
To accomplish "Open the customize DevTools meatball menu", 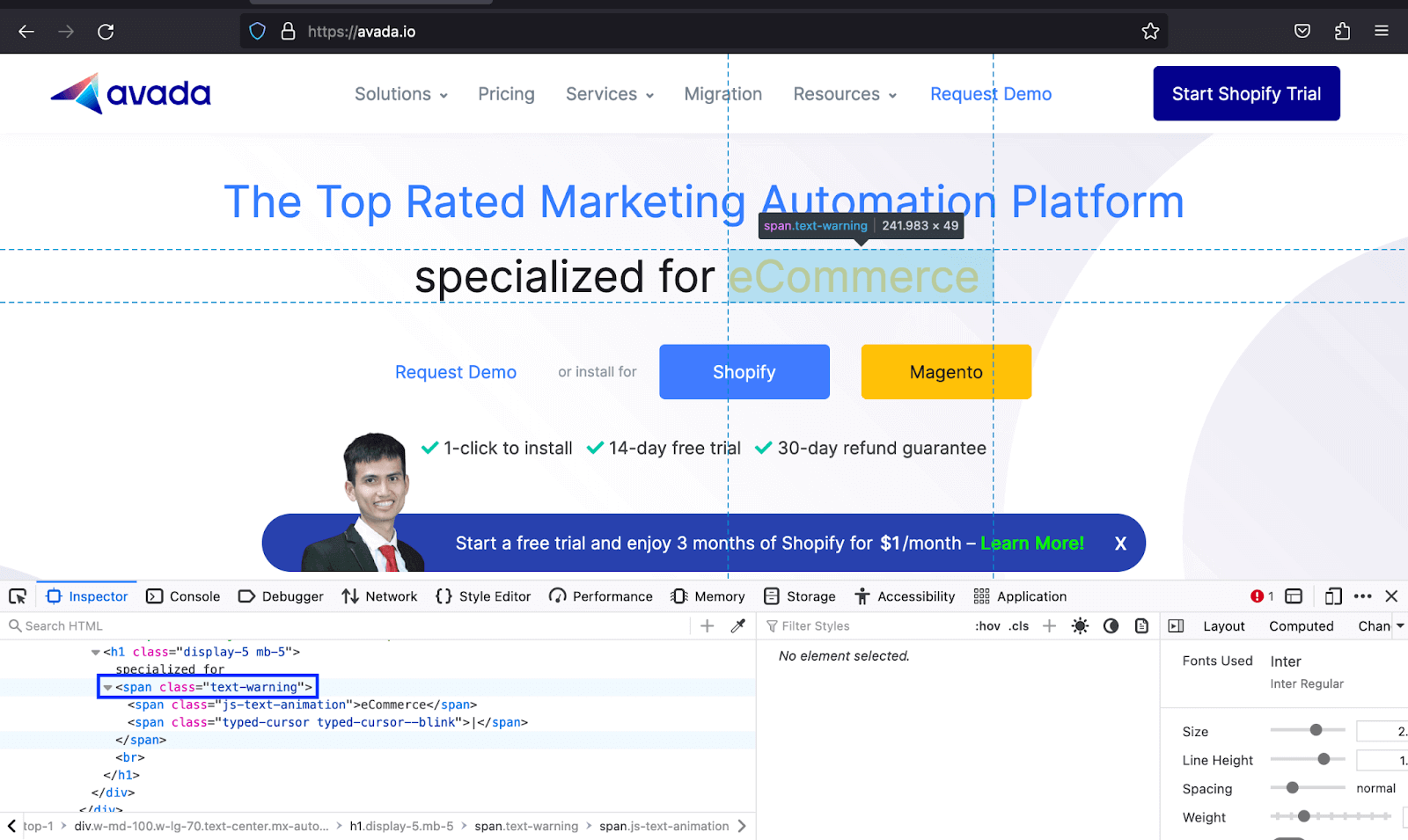I will coord(1363,596).
